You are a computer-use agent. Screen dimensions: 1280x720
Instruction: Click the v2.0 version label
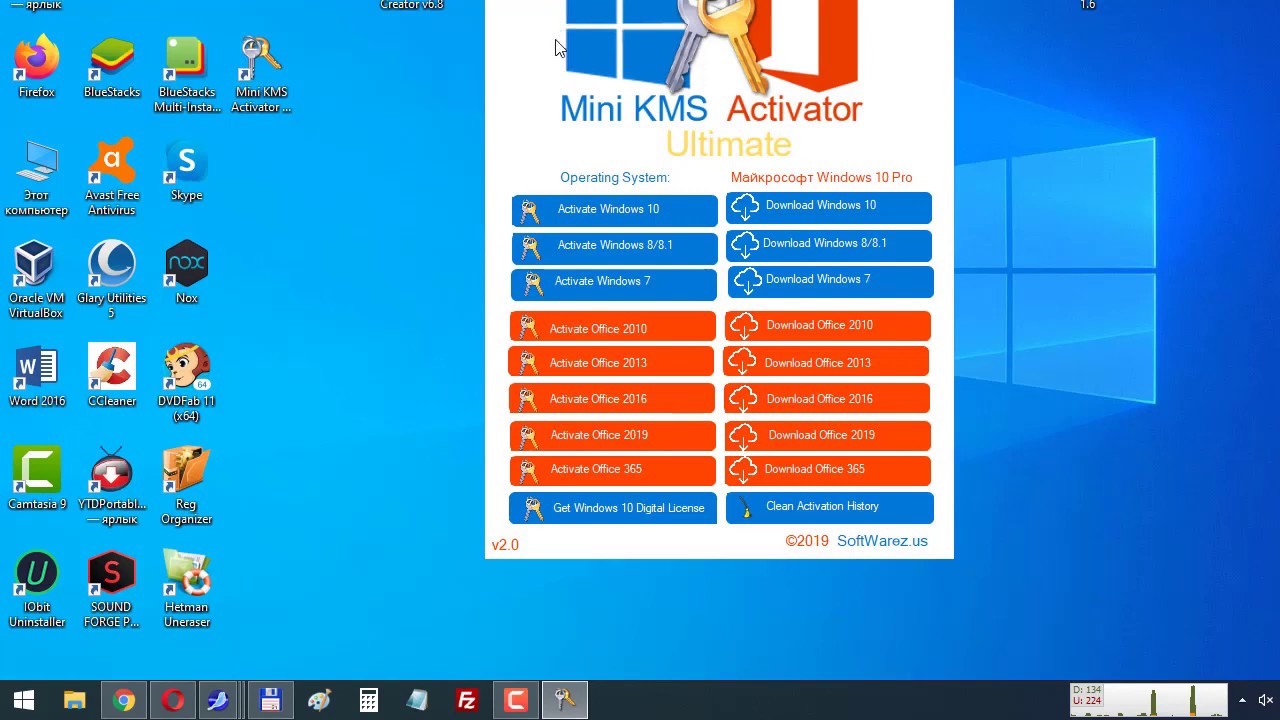[x=505, y=545]
